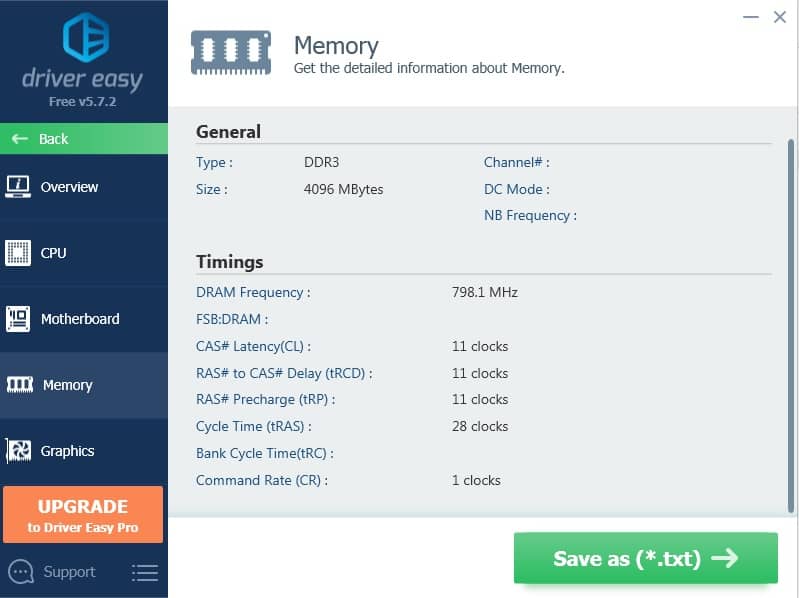Screen dimensions: 799x598
Task: Click the Timings section heading
Action: [x=230, y=262]
